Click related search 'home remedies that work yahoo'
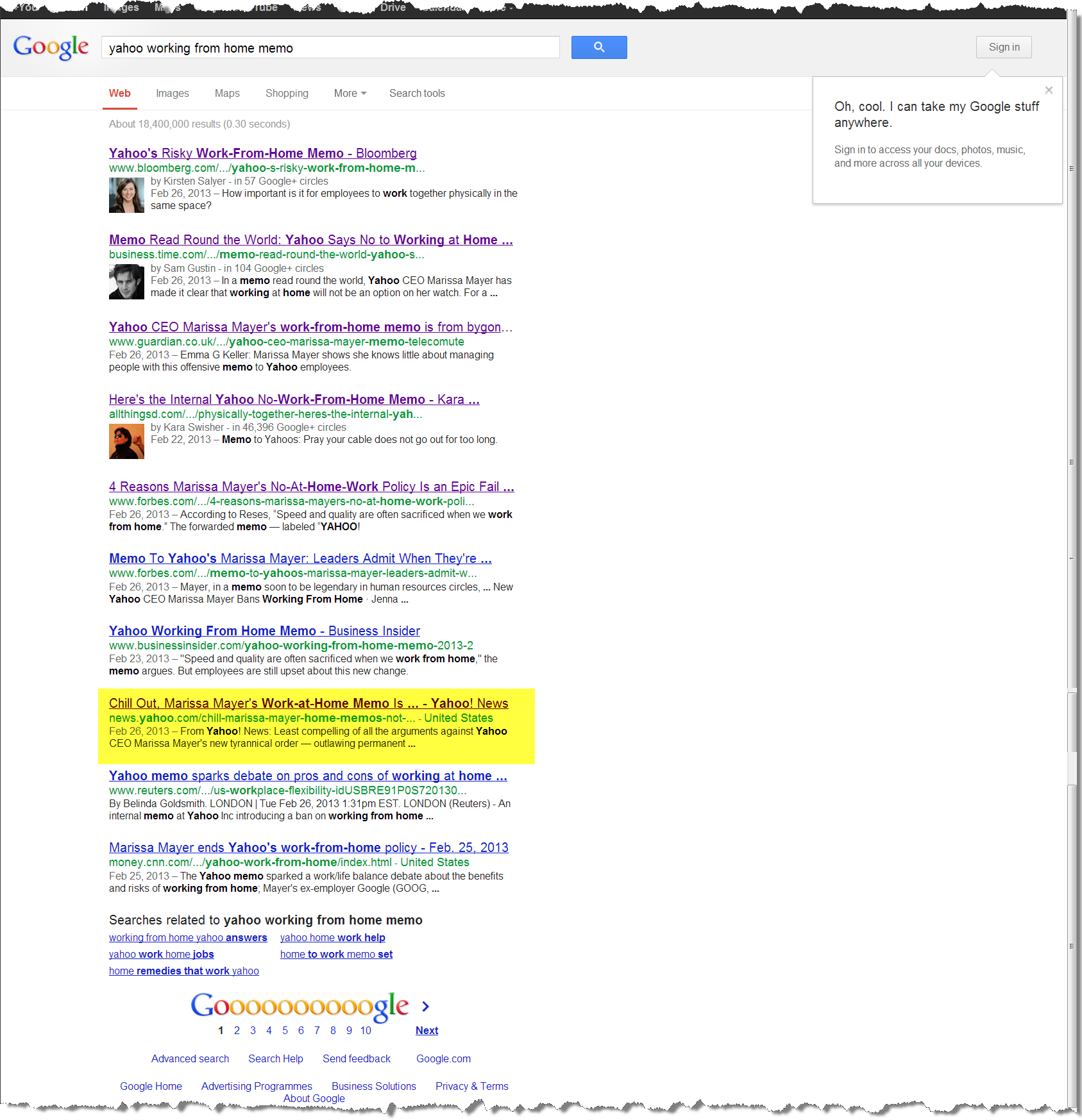Image resolution: width=1082 pixels, height=1120 pixels. 184,971
